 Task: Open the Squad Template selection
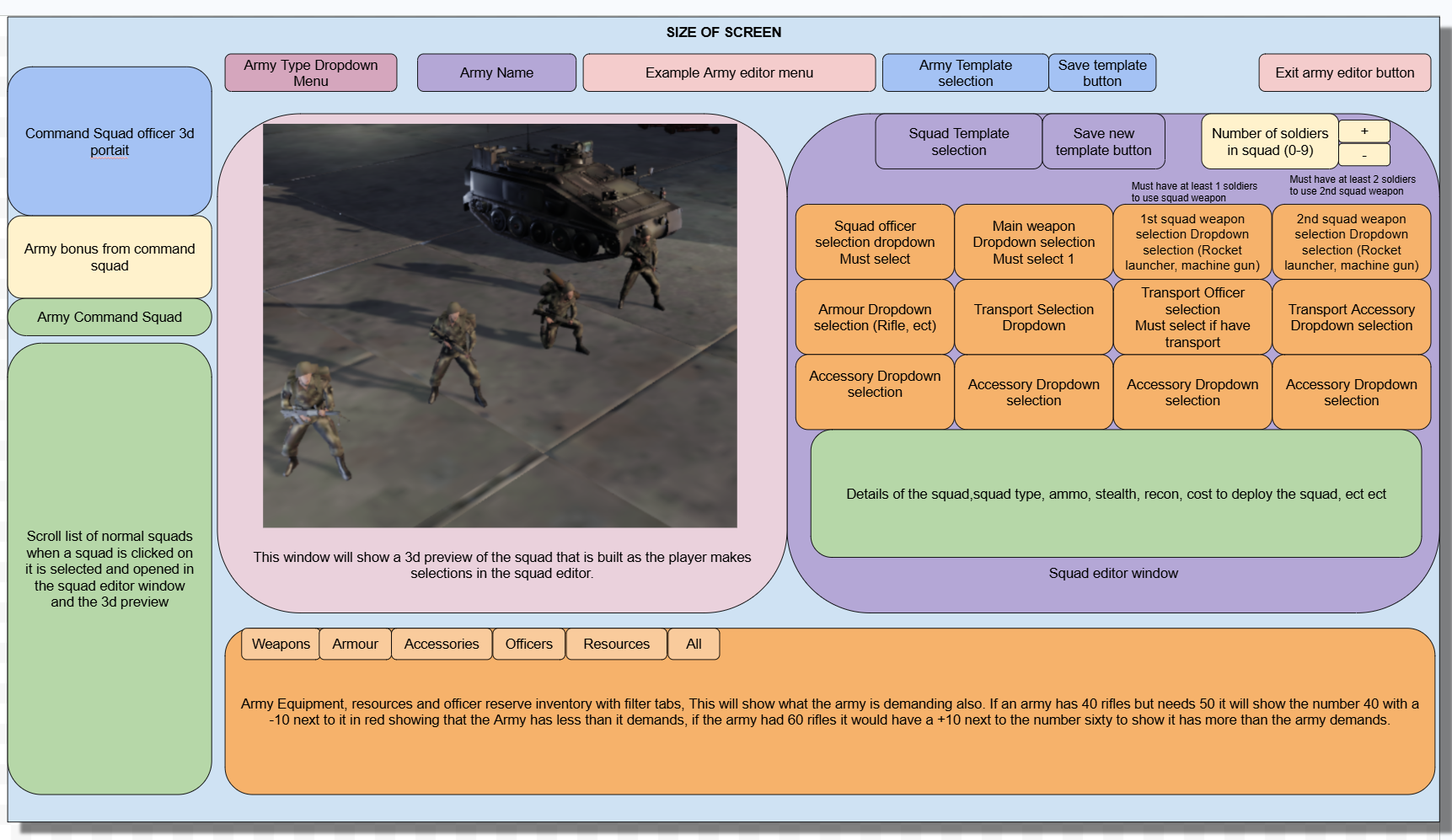click(959, 142)
